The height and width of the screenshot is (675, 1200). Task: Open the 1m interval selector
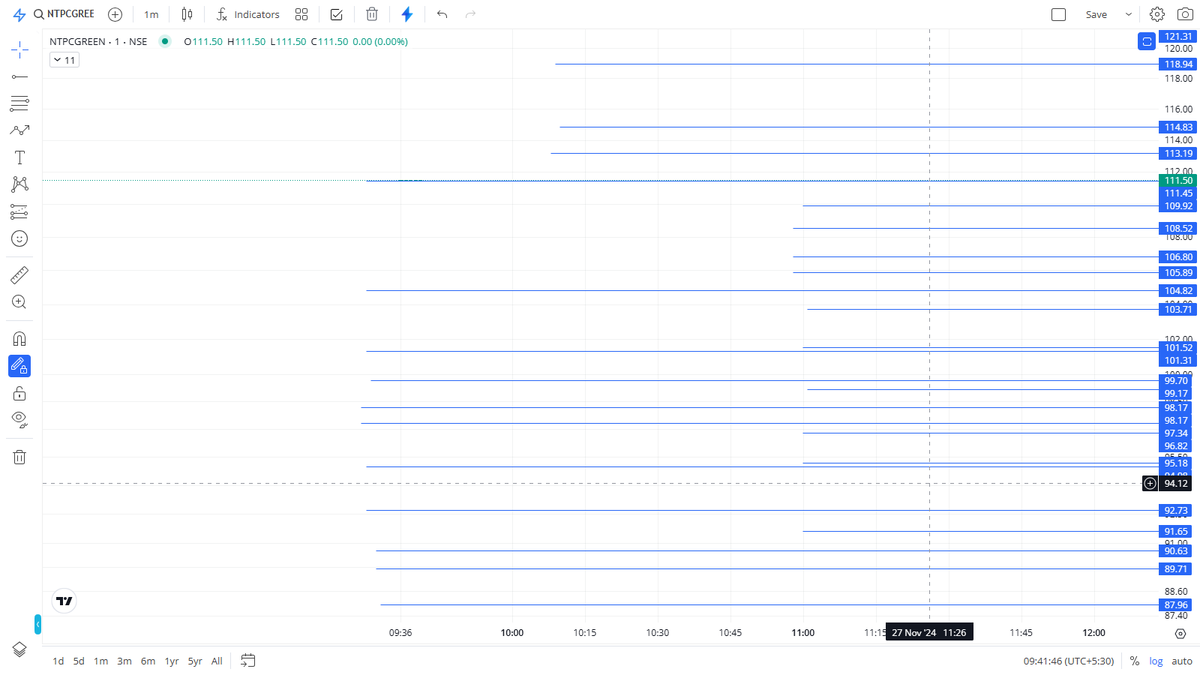coord(151,15)
